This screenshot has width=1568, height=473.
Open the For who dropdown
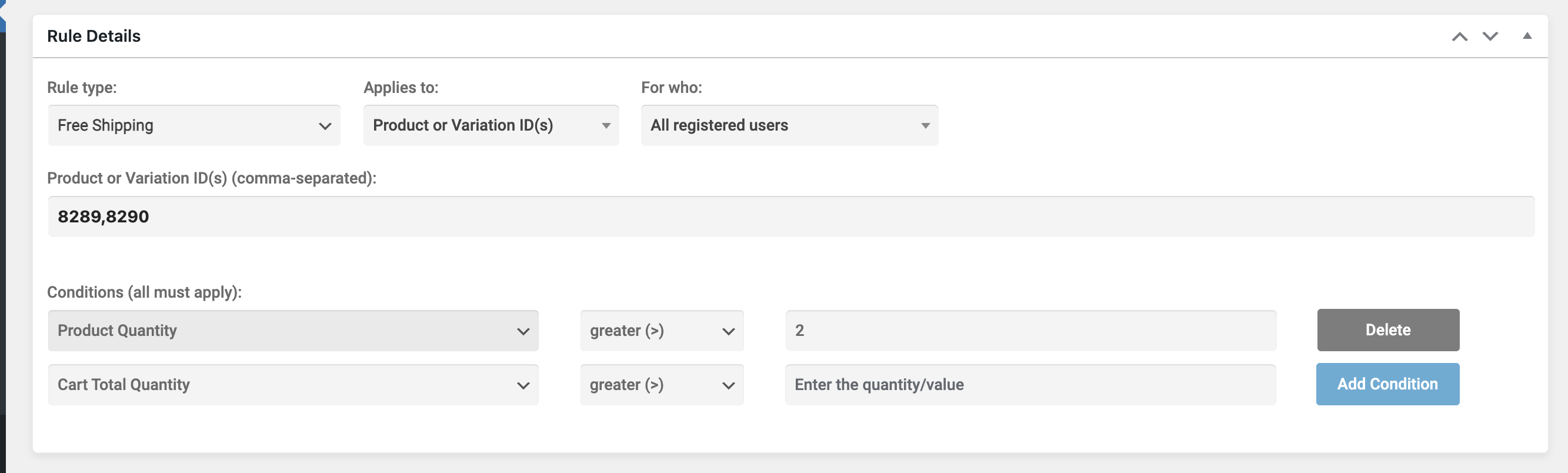[x=789, y=125]
